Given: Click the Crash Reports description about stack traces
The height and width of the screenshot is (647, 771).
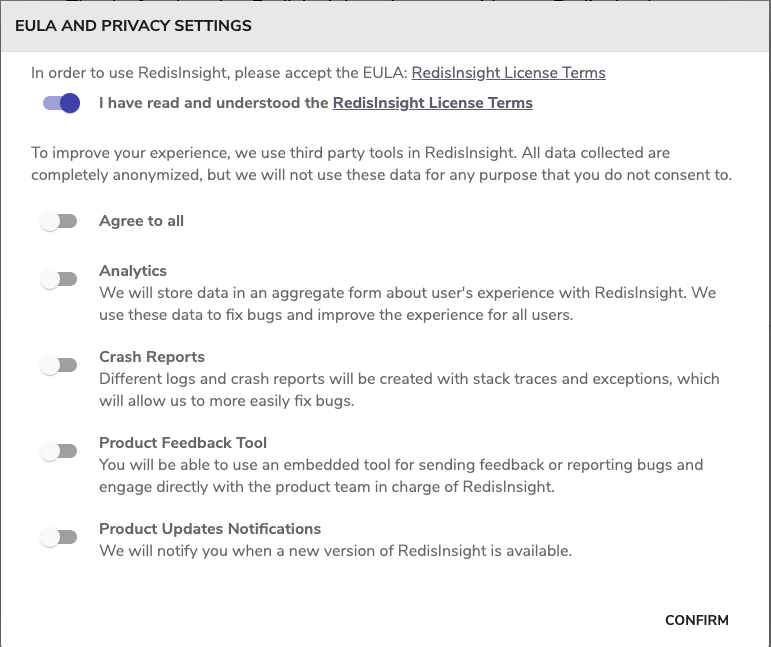Looking at the screenshot, I should coord(408,389).
